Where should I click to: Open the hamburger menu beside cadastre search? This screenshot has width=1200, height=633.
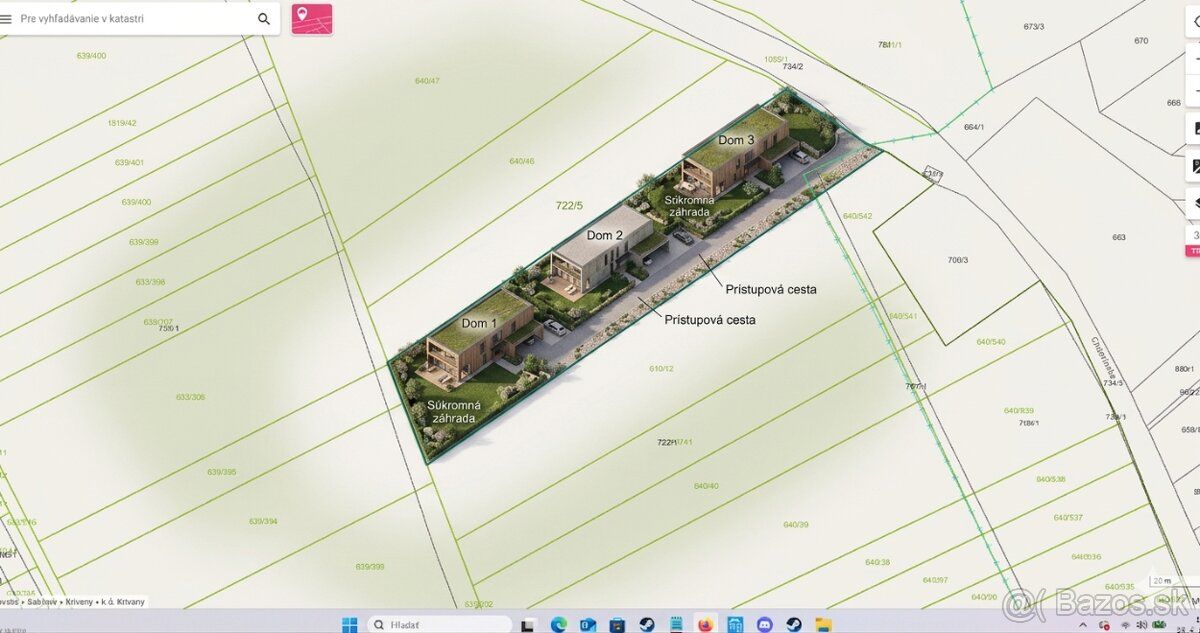7,18
